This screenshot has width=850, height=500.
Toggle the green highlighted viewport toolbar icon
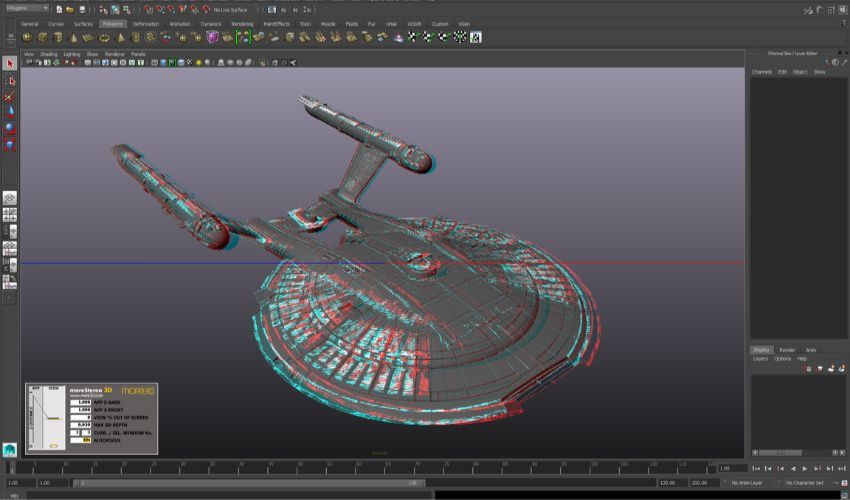coord(173,62)
